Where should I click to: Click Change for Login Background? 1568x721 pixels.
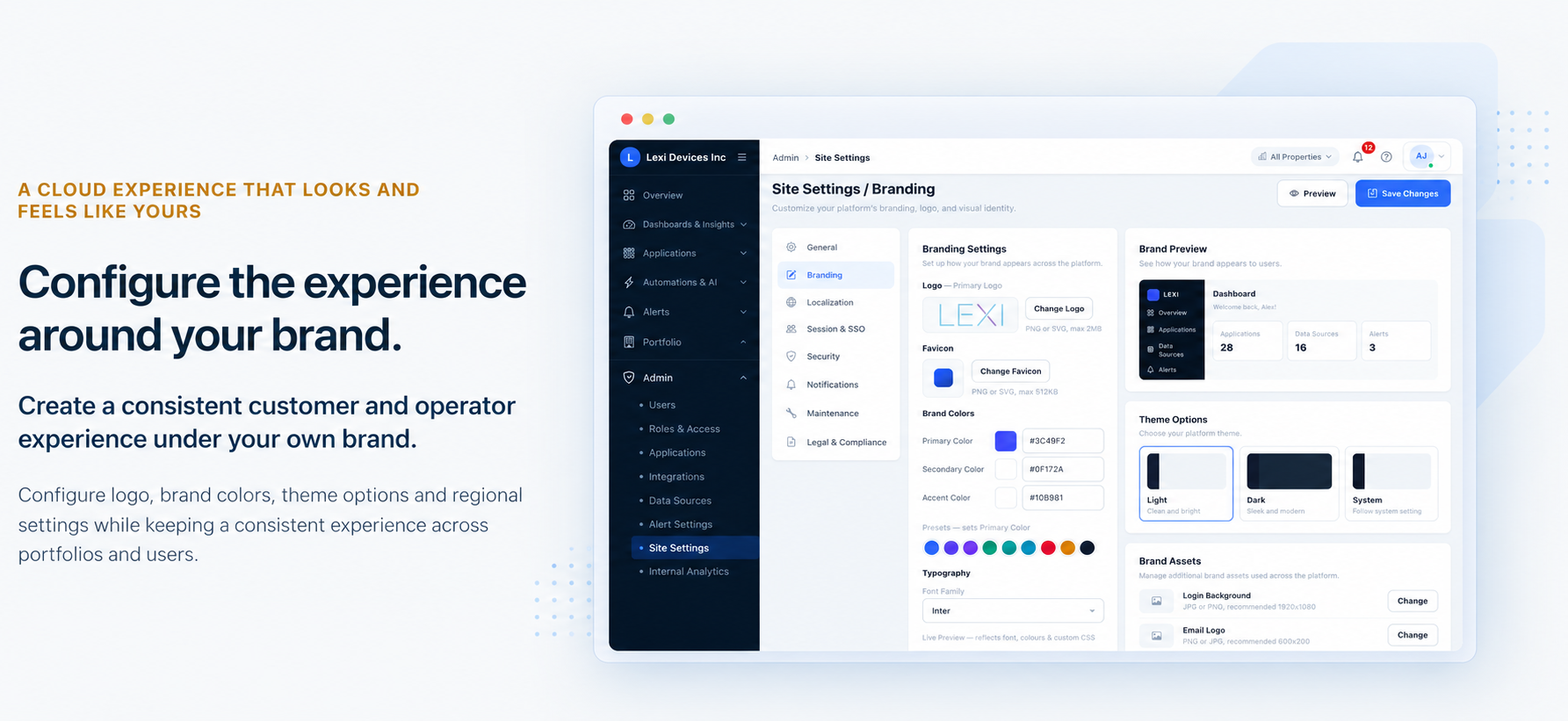1413,601
